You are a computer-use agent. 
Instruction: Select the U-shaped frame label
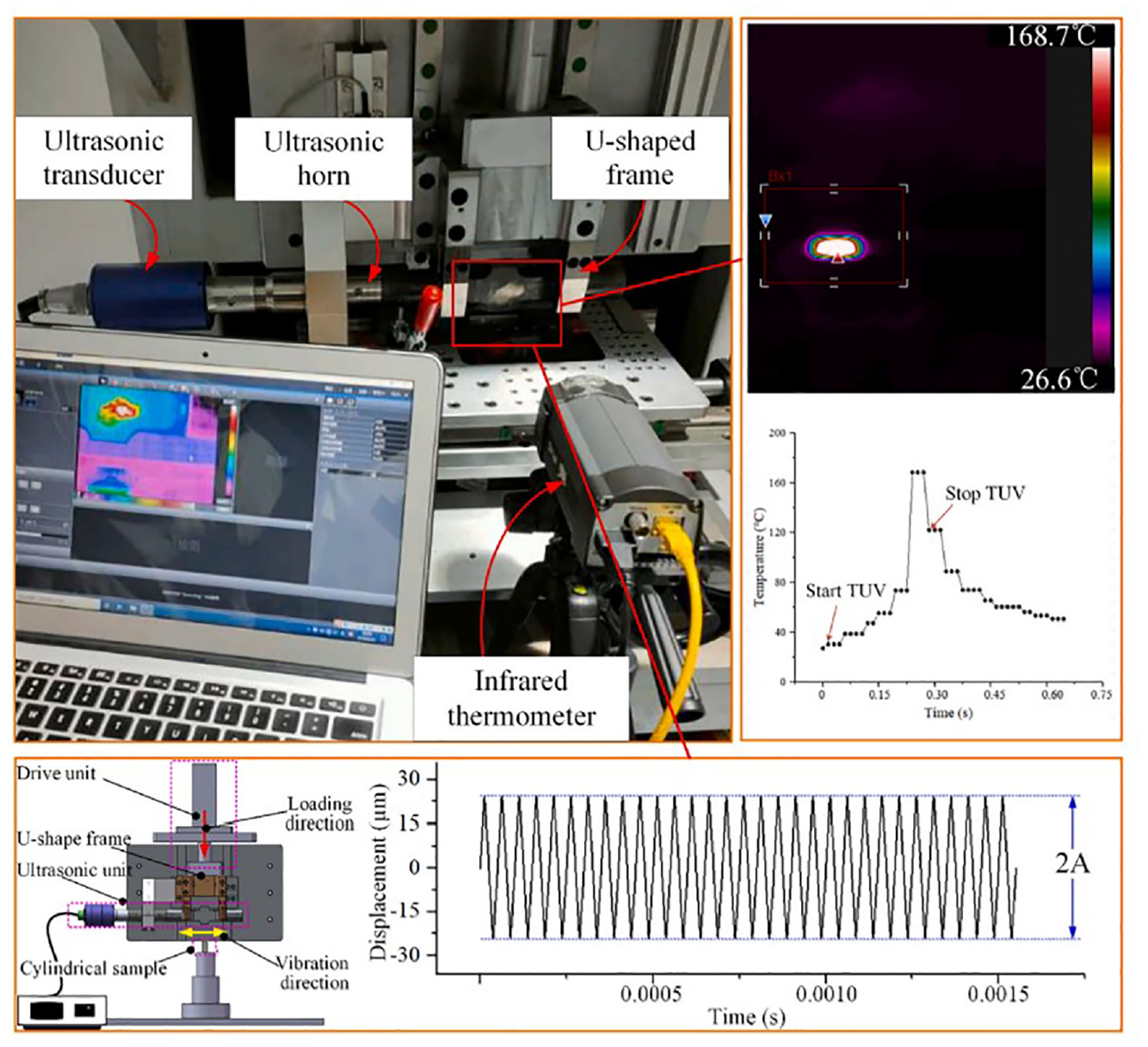pos(640,158)
